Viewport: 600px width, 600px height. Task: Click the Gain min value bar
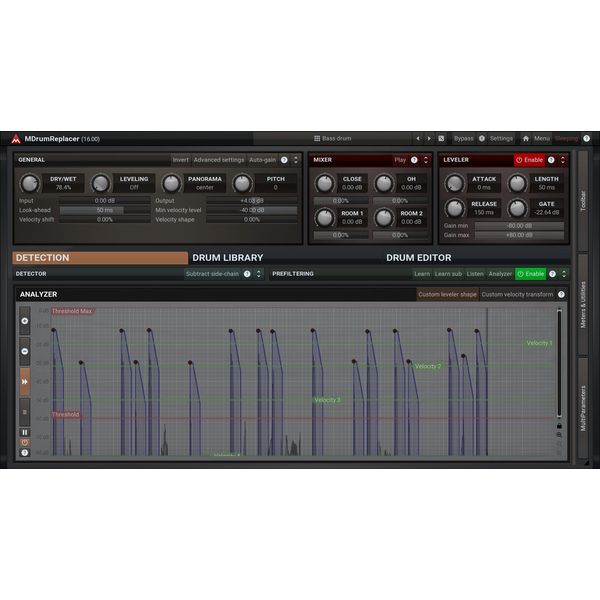click(519, 226)
